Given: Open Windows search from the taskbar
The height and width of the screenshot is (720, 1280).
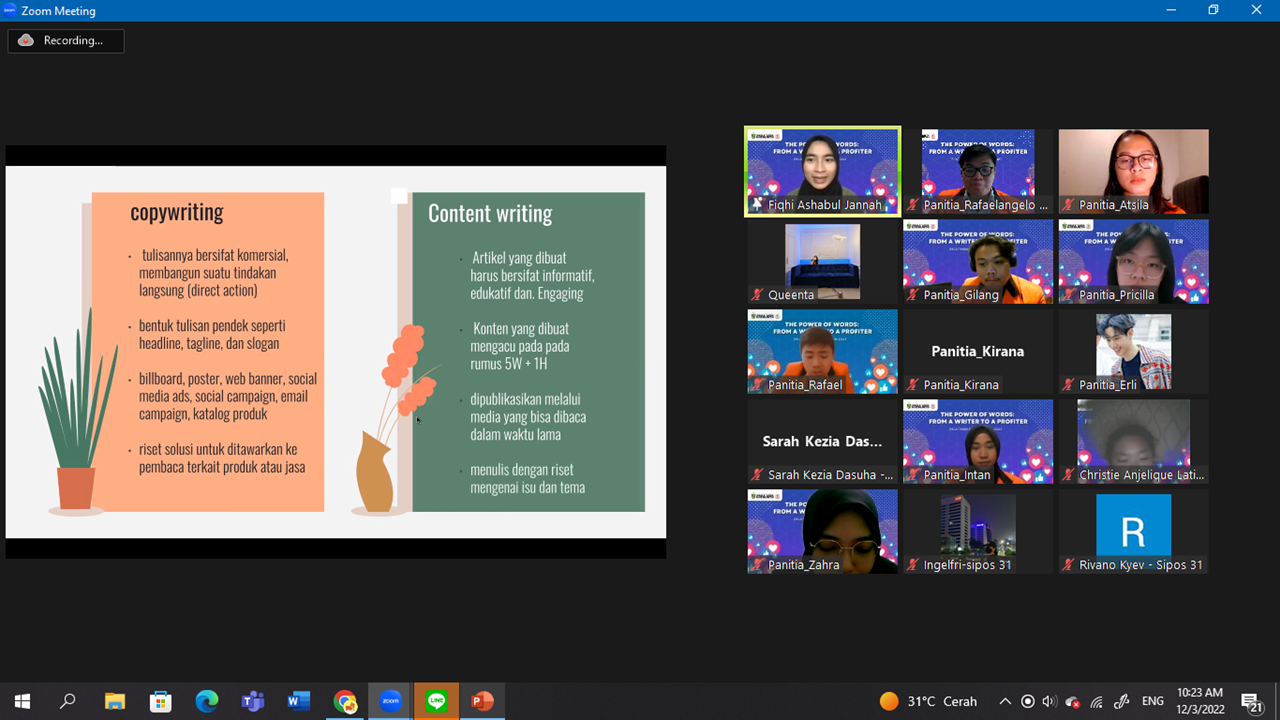Looking at the screenshot, I should pos(68,701).
